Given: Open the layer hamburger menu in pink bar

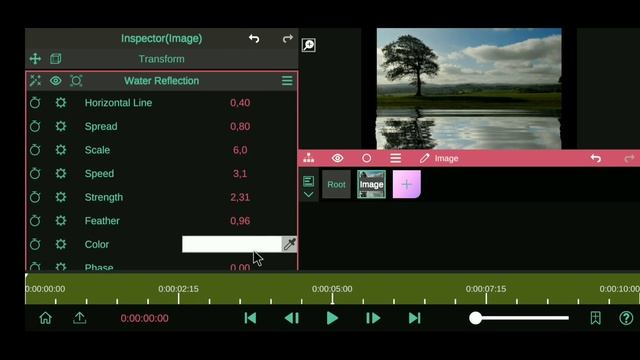Looking at the screenshot, I should pyautogui.click(x=396, y=158).
